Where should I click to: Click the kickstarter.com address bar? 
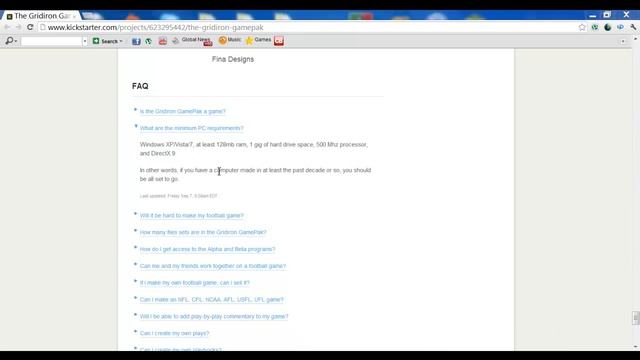coord(308,27)
